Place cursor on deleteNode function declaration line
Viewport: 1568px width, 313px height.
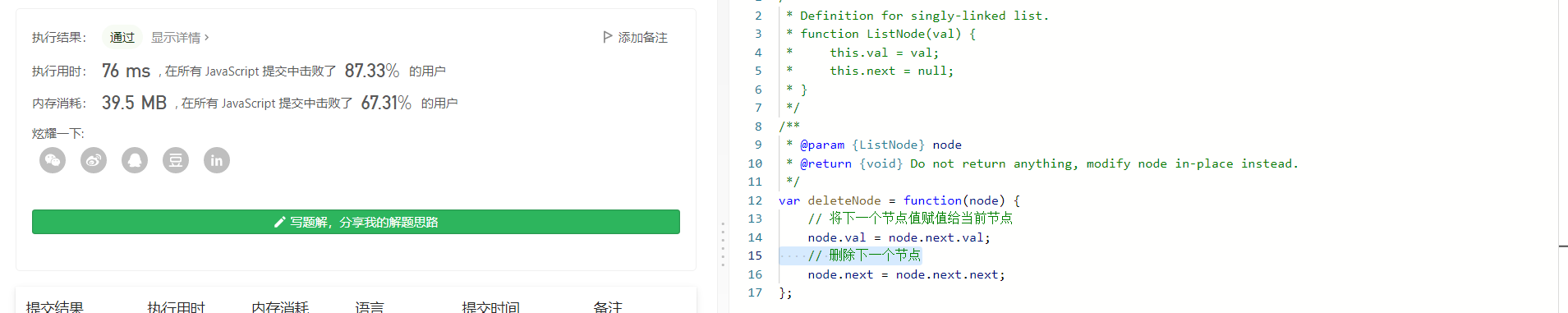pos(899,200)
